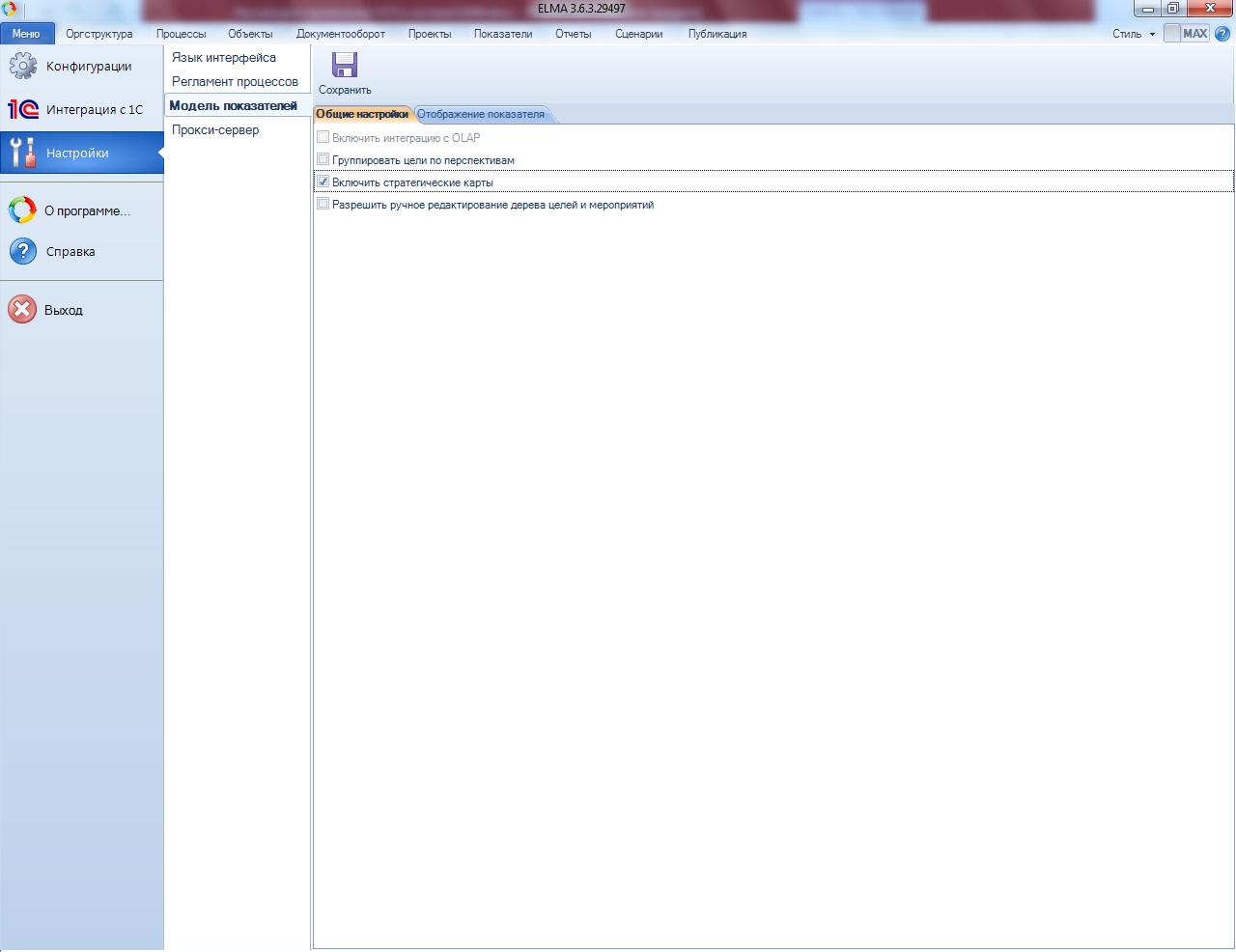Screen dimensions: 1236x952
Task: Go to Прокси-сервер settings item
Action: (x=215, y=130)
